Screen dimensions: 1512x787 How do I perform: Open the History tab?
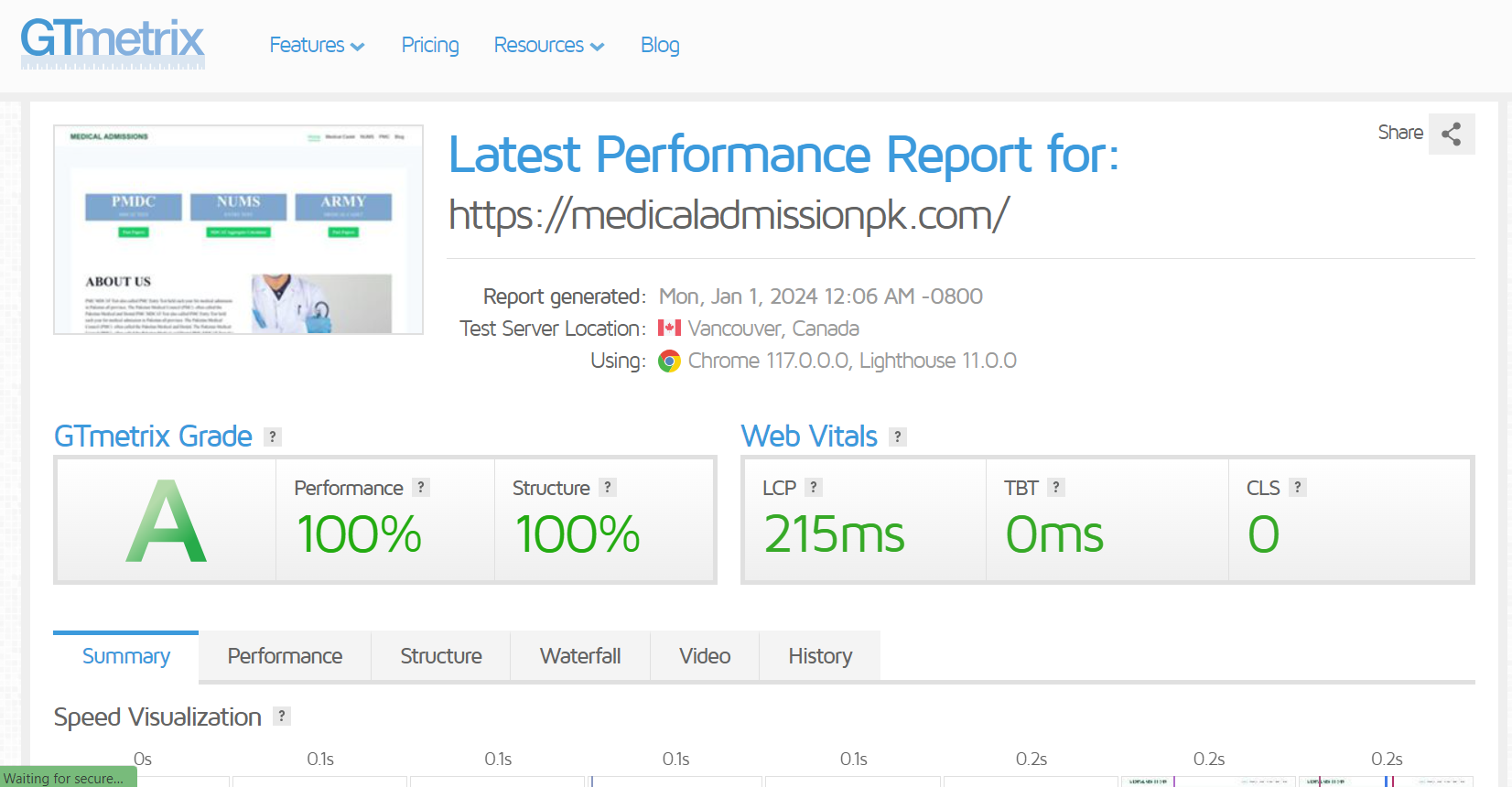820,656
